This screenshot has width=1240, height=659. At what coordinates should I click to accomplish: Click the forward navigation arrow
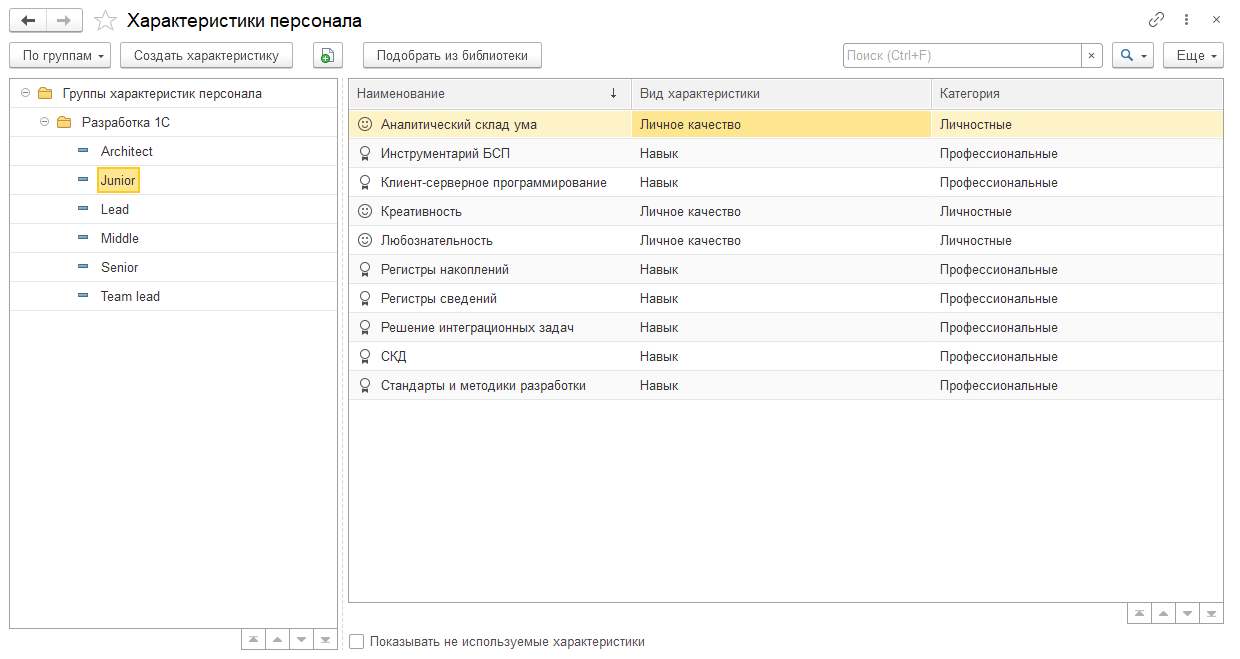[x=64, y=20]
